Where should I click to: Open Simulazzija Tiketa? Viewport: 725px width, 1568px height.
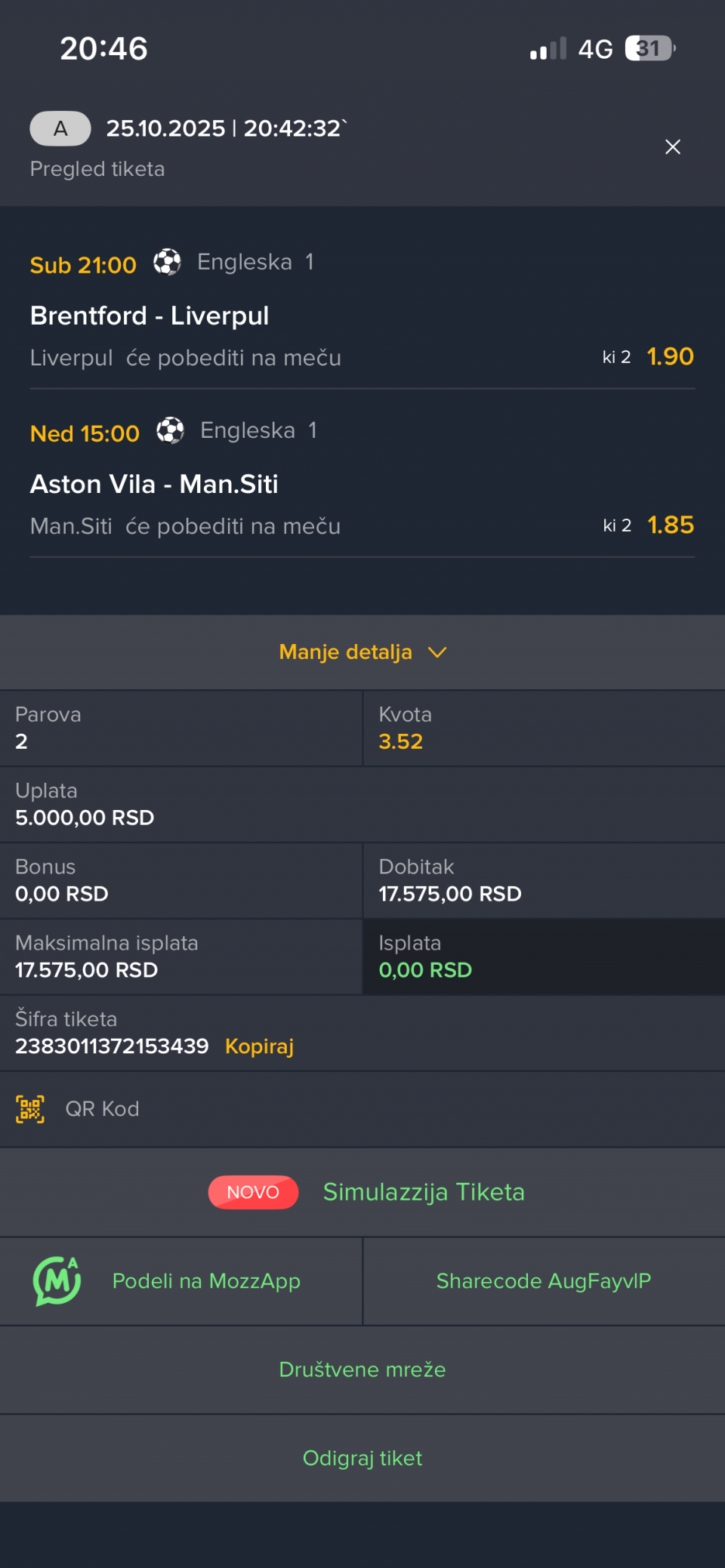click(x=424, y=1192)
